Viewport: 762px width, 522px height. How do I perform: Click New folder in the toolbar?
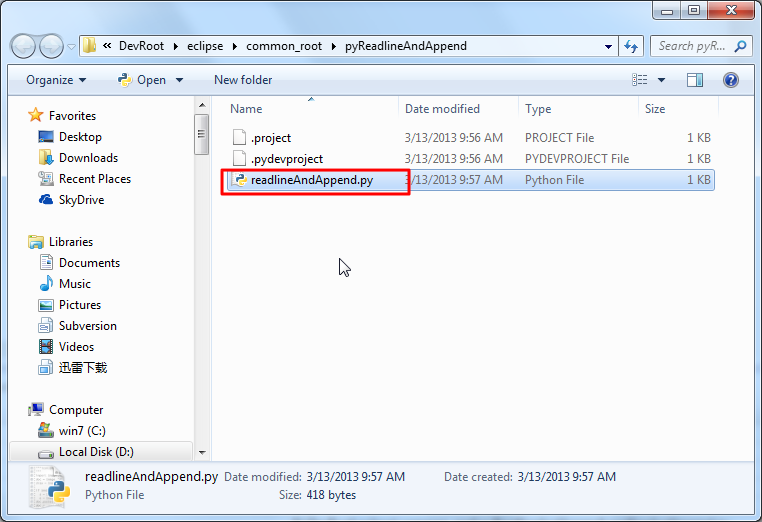tap(243, 80)
